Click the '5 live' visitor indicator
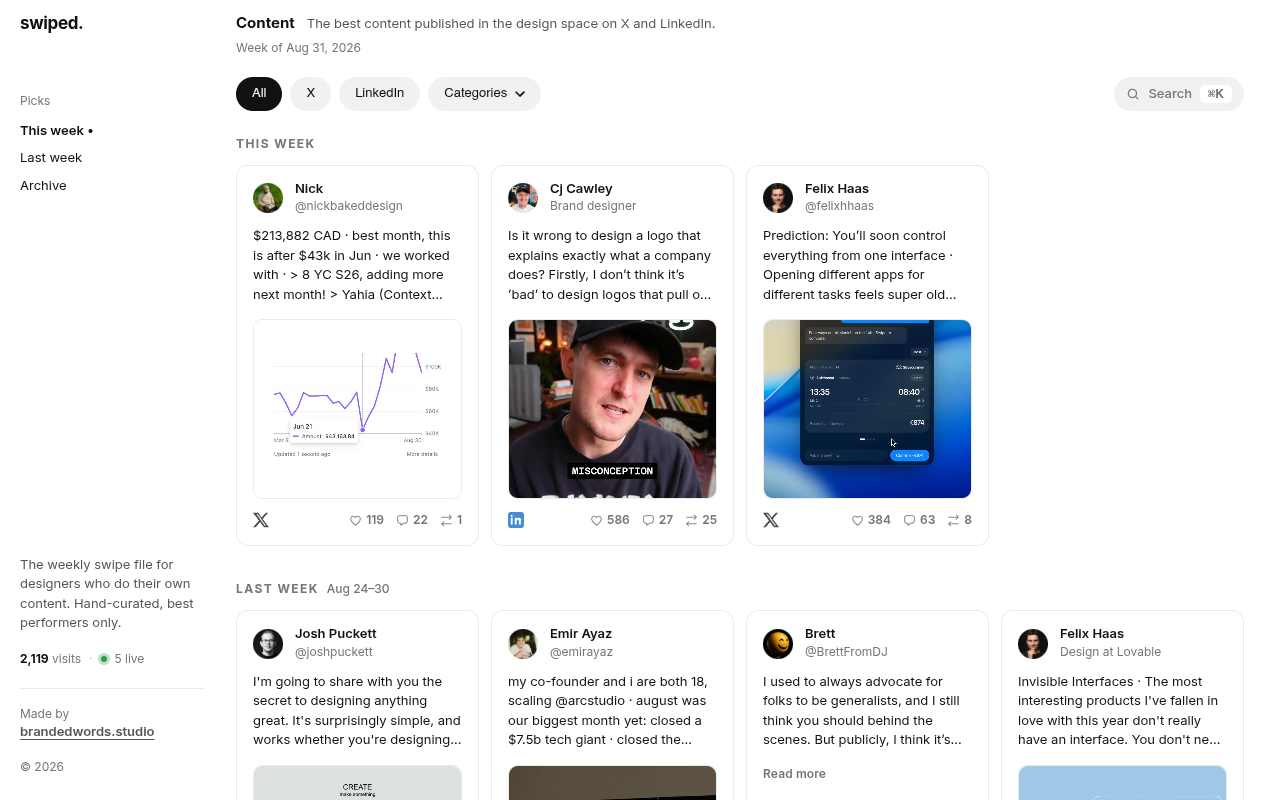Image resolution: width=1280 pixels, height=800 pixels. (121, 659)
